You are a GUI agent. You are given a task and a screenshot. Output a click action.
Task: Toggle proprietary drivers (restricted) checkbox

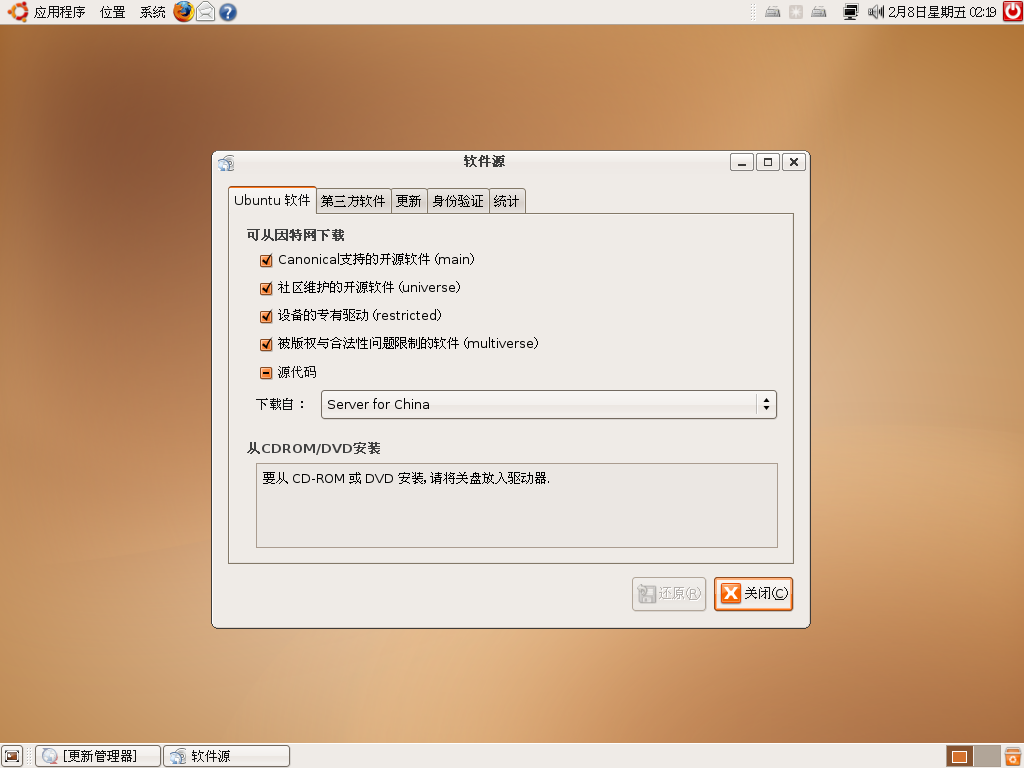coord(266,316)
